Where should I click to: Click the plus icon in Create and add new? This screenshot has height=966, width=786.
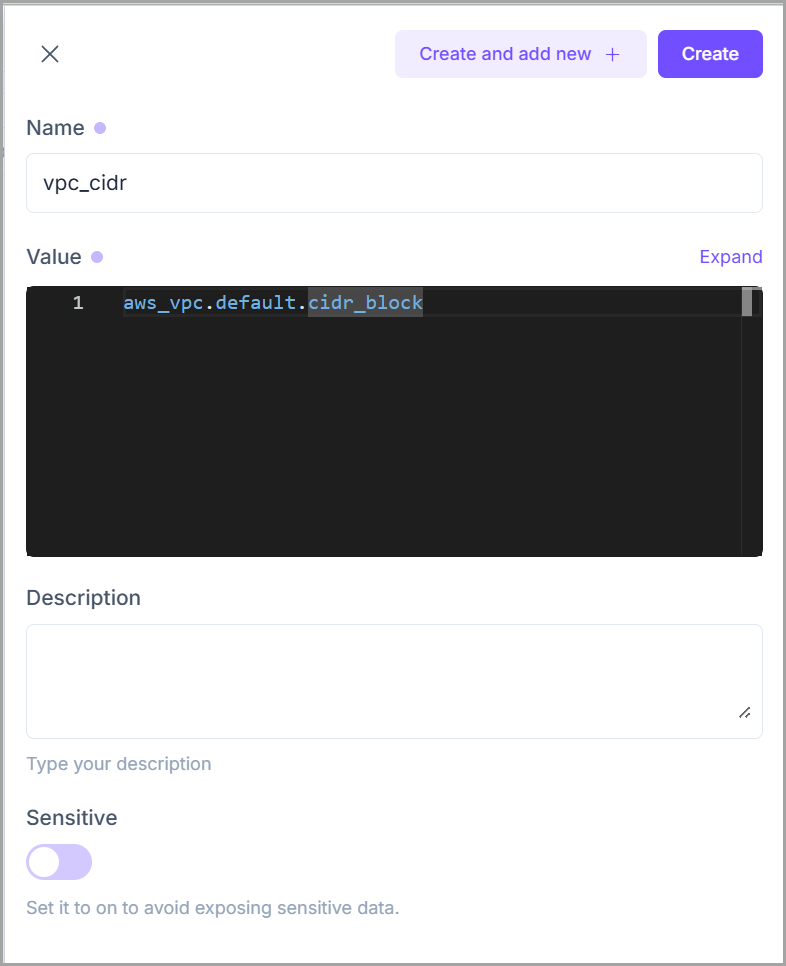[613, 54]
